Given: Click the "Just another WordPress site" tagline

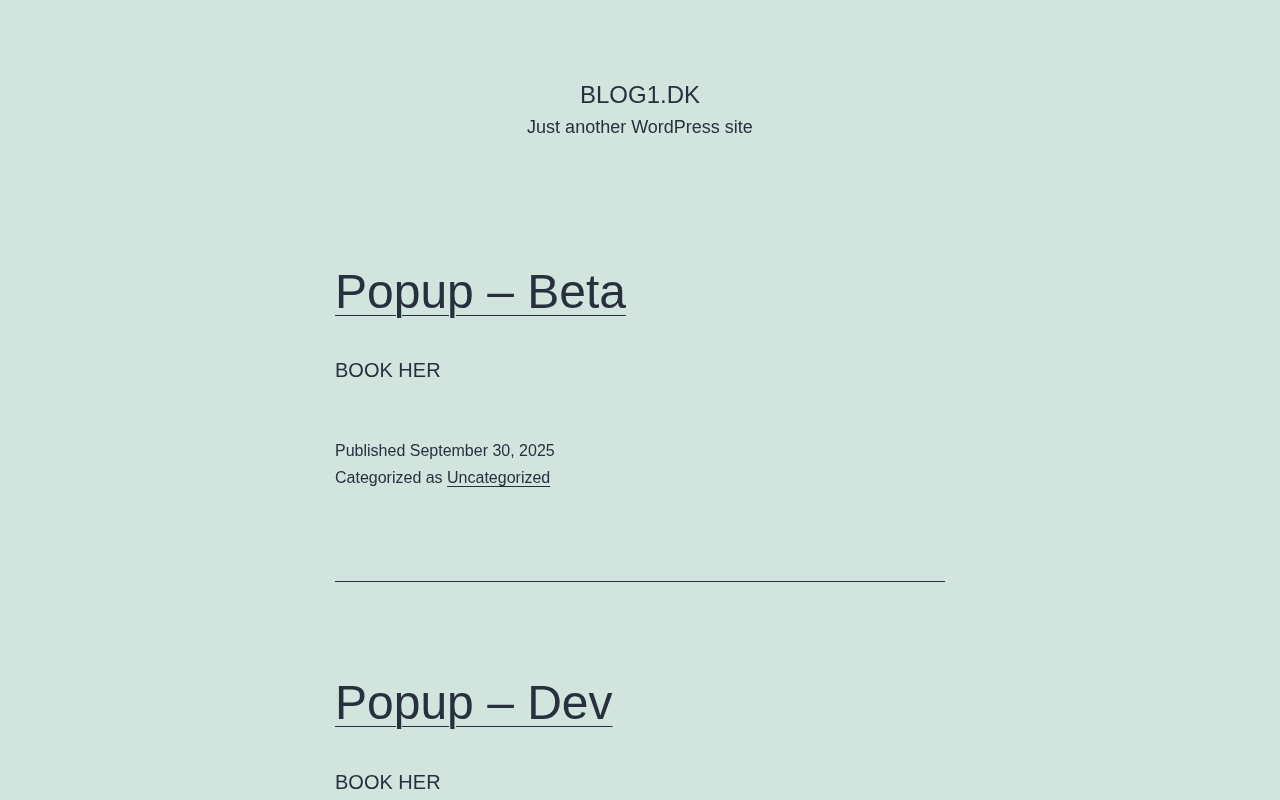Looking at the screenshot, I should (x=640, y=127).
